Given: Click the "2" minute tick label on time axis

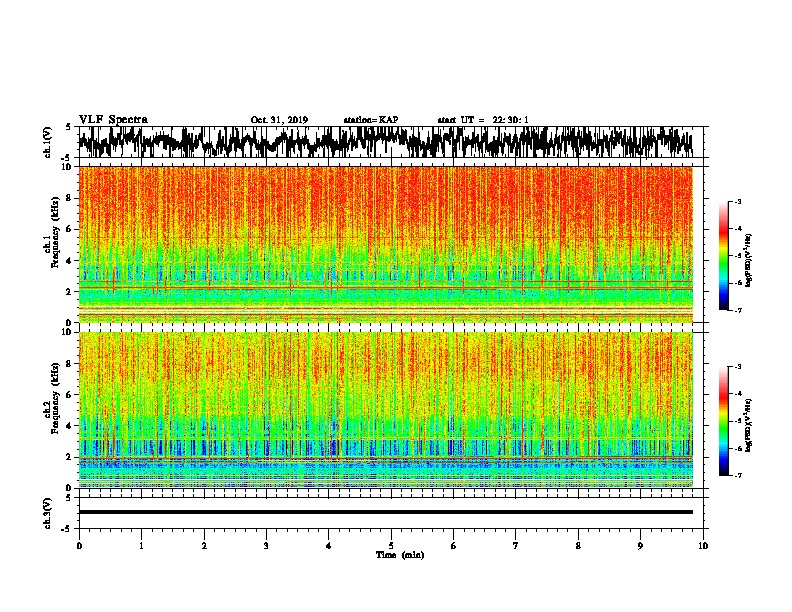Looking at the screenshot, I should 204,546.
